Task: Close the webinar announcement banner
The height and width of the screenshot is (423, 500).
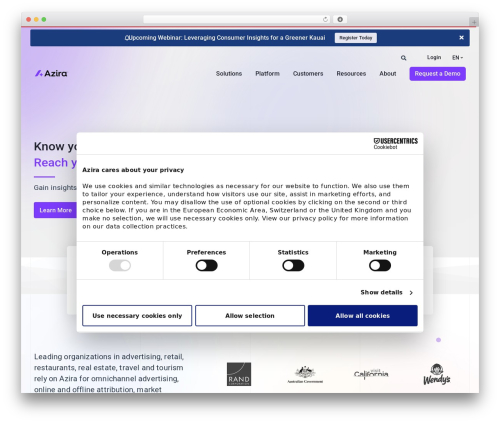Action: (x=461, y=38)
